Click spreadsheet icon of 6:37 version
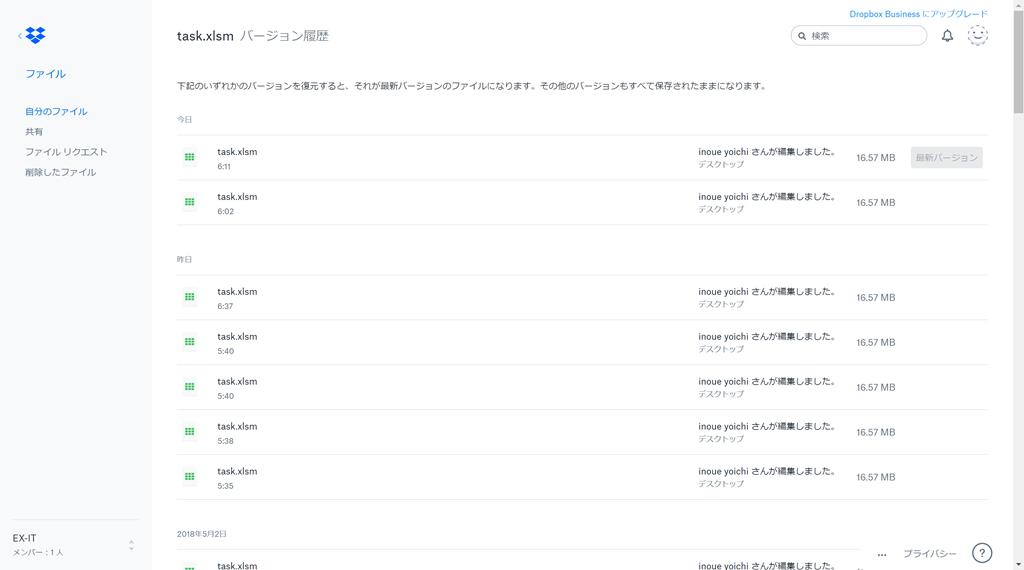The image size is (1024, 570). point(189,297)
